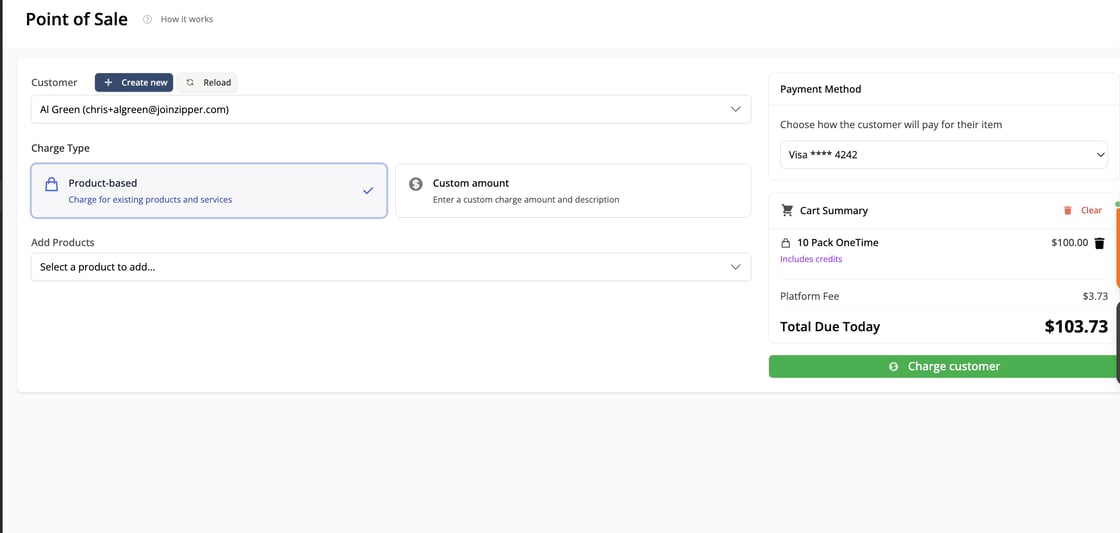
Task: Click the help question mark icon
Action: point(147,19)
